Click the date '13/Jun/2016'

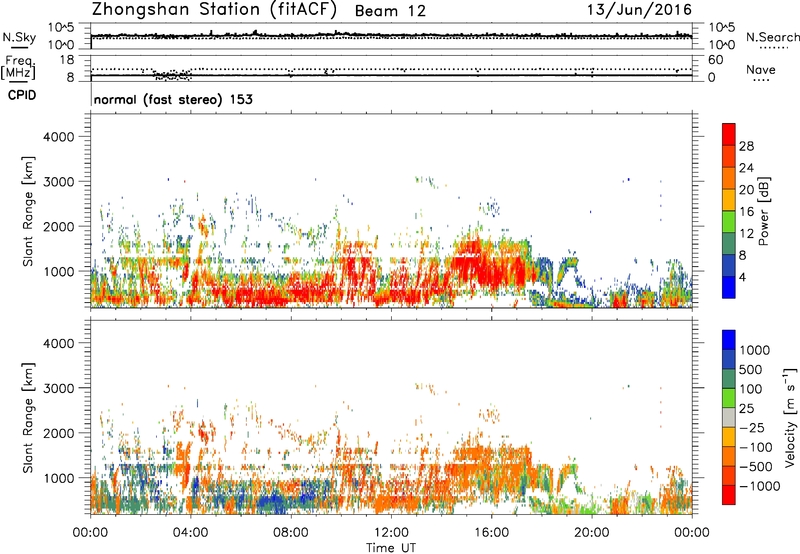(639, 10)
